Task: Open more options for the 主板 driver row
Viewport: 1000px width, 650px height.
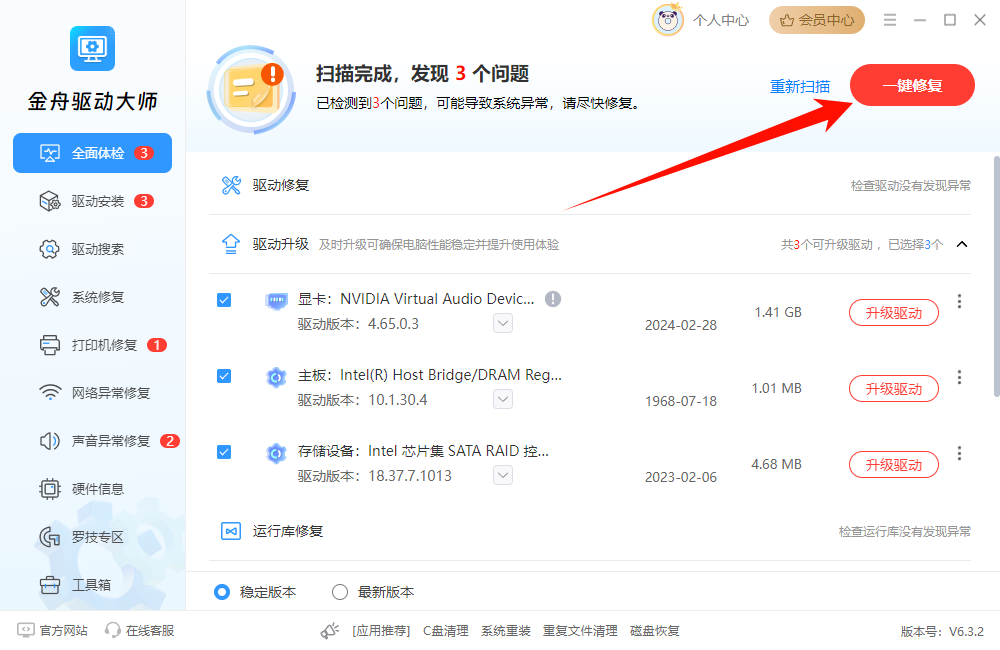Action: (x=959, y=377)
